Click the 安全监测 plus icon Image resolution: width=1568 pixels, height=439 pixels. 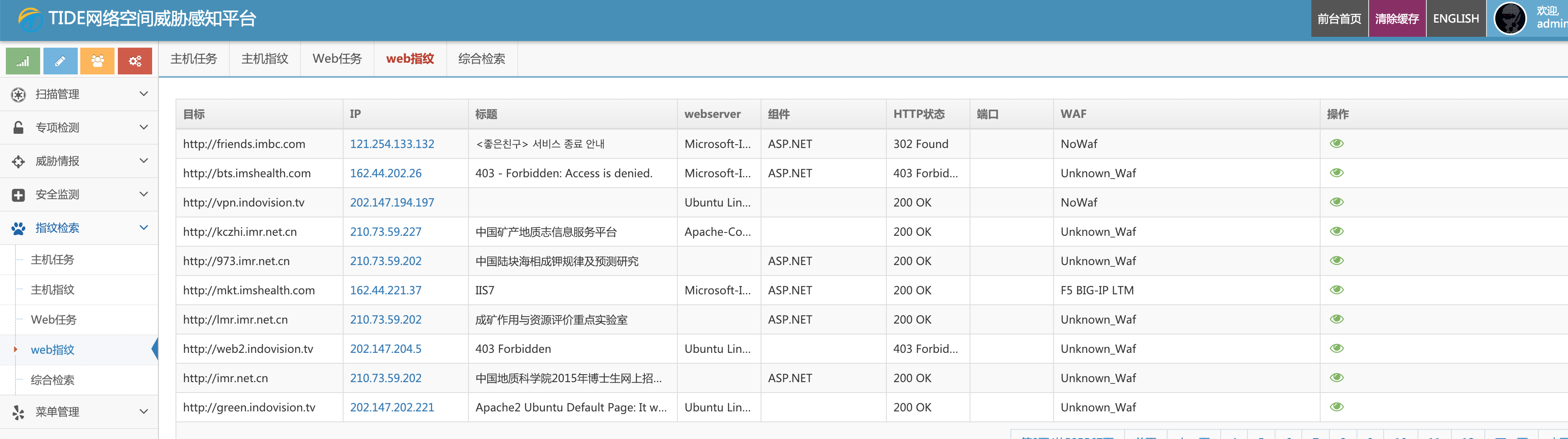[x=18, y=195]
